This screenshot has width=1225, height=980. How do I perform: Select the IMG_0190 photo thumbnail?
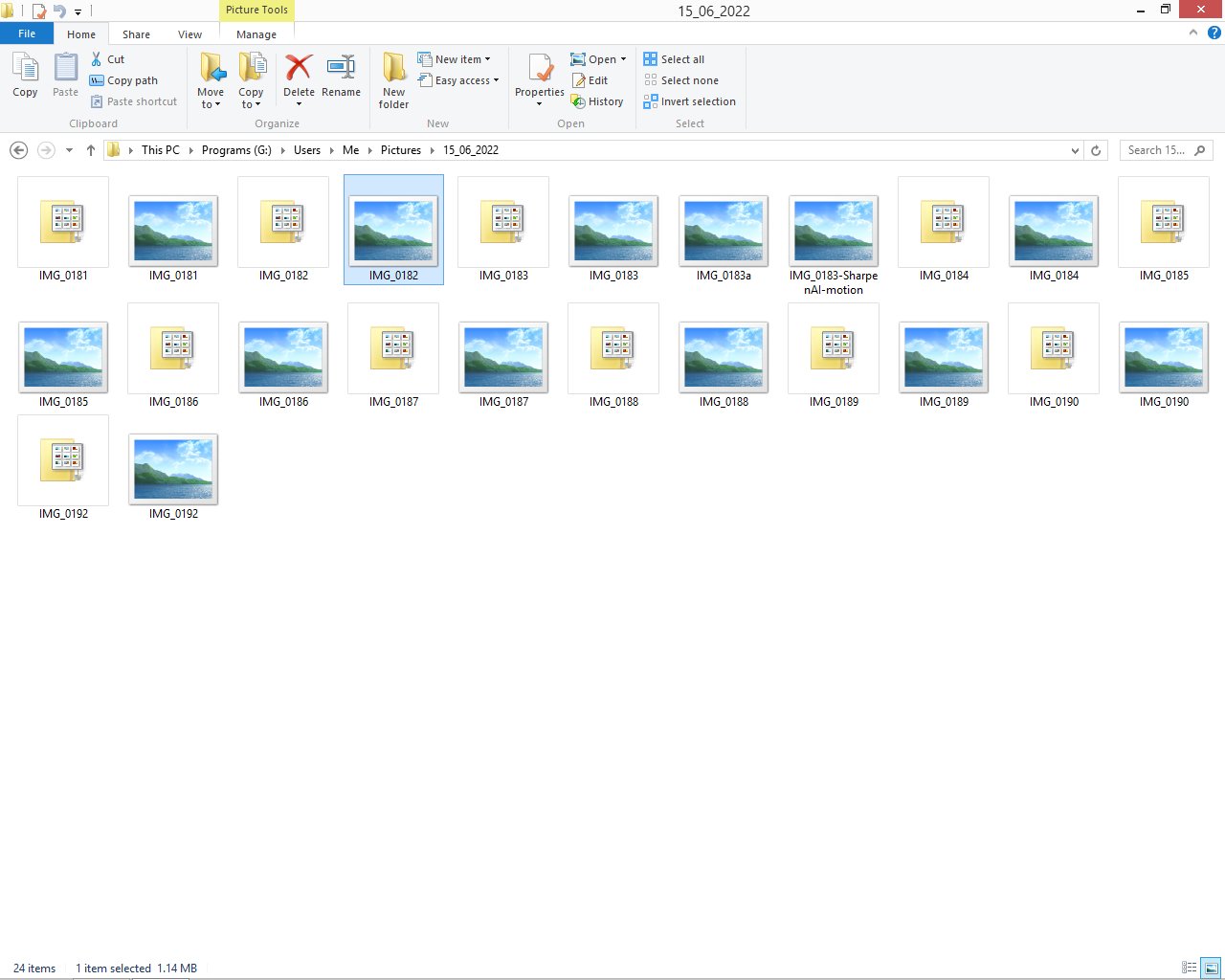coord(1163,355)
